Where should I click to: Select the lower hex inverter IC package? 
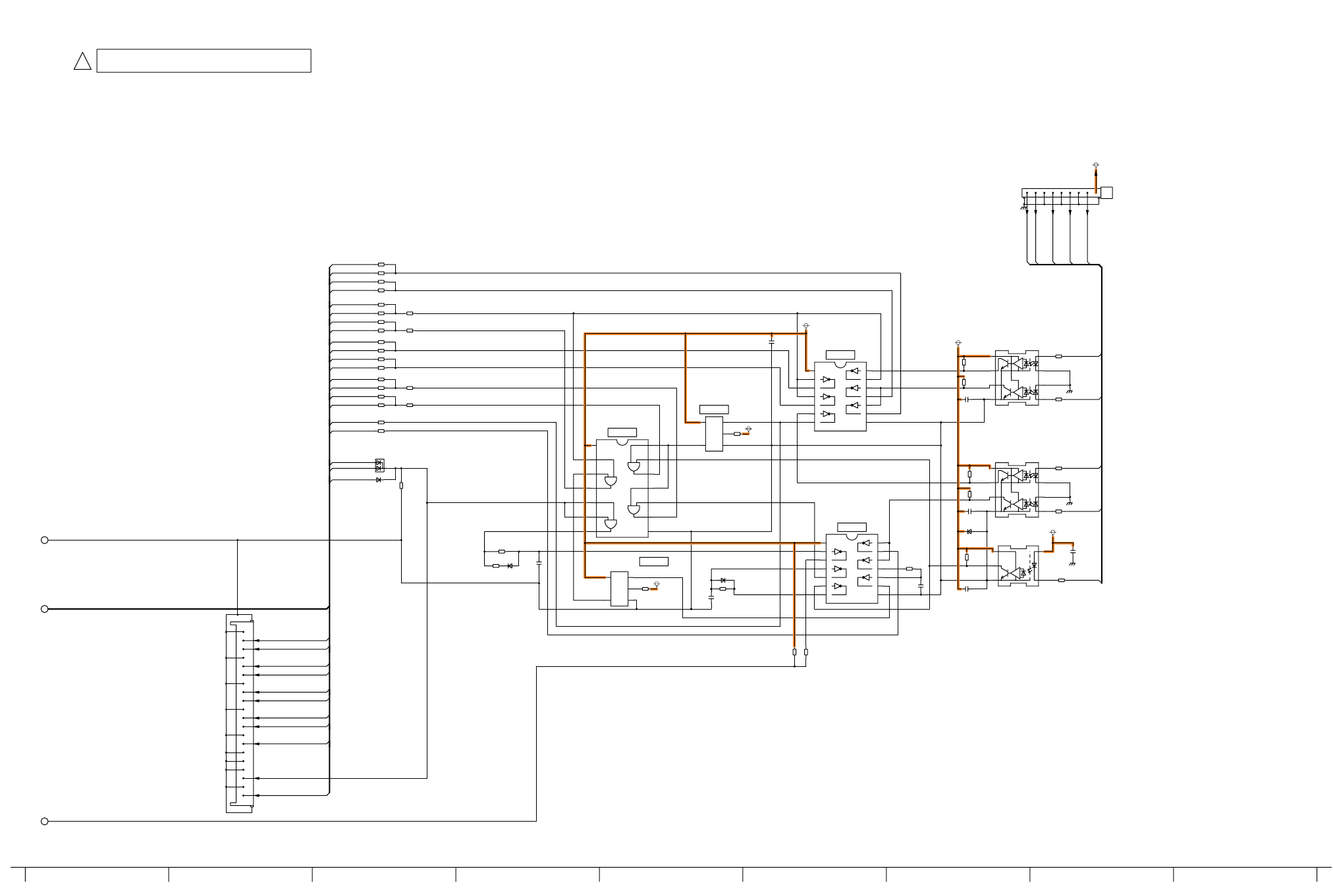(852, 568)
